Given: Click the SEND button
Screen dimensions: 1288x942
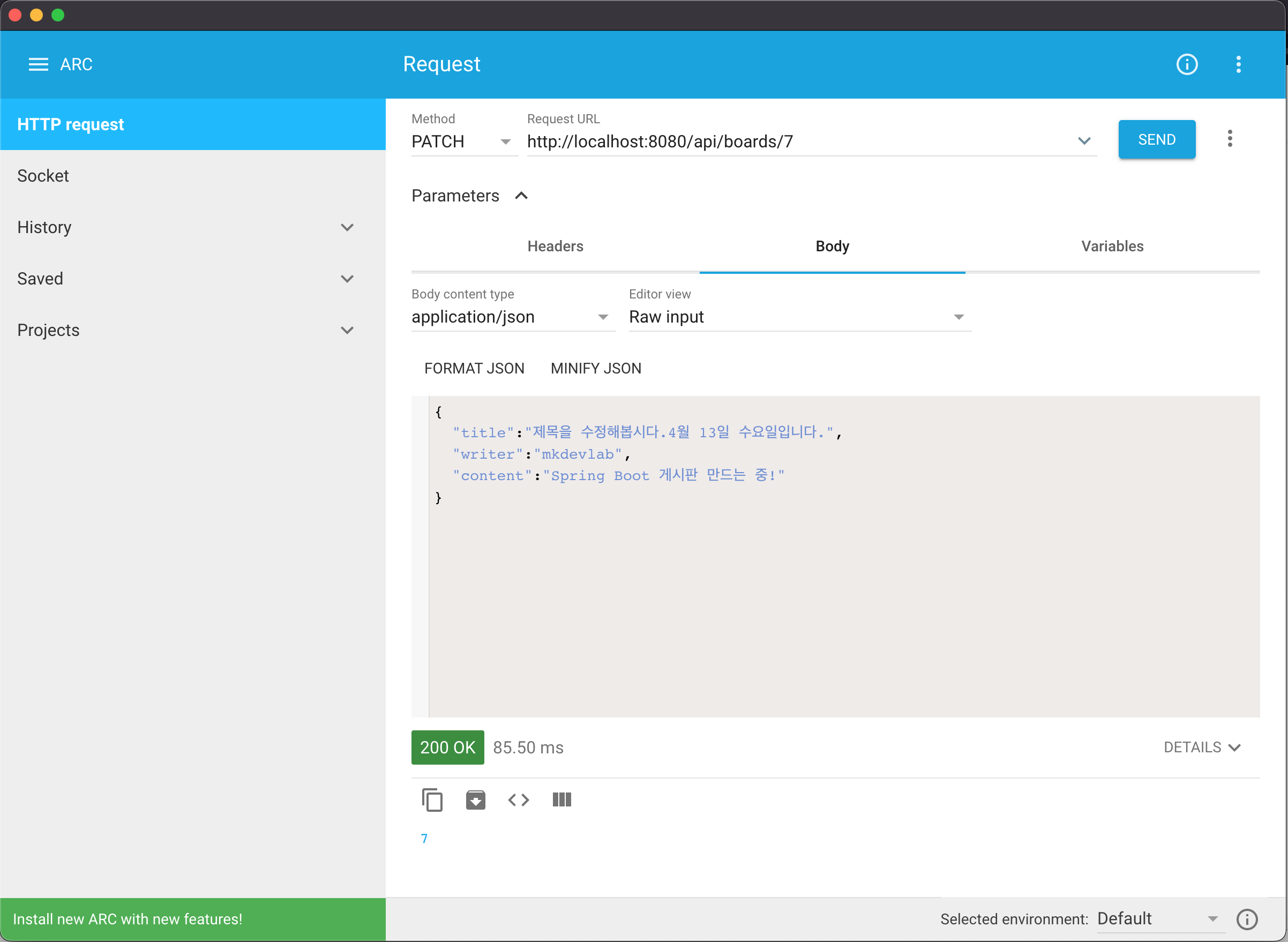Looking at the screenshot, I should 1156,139.
